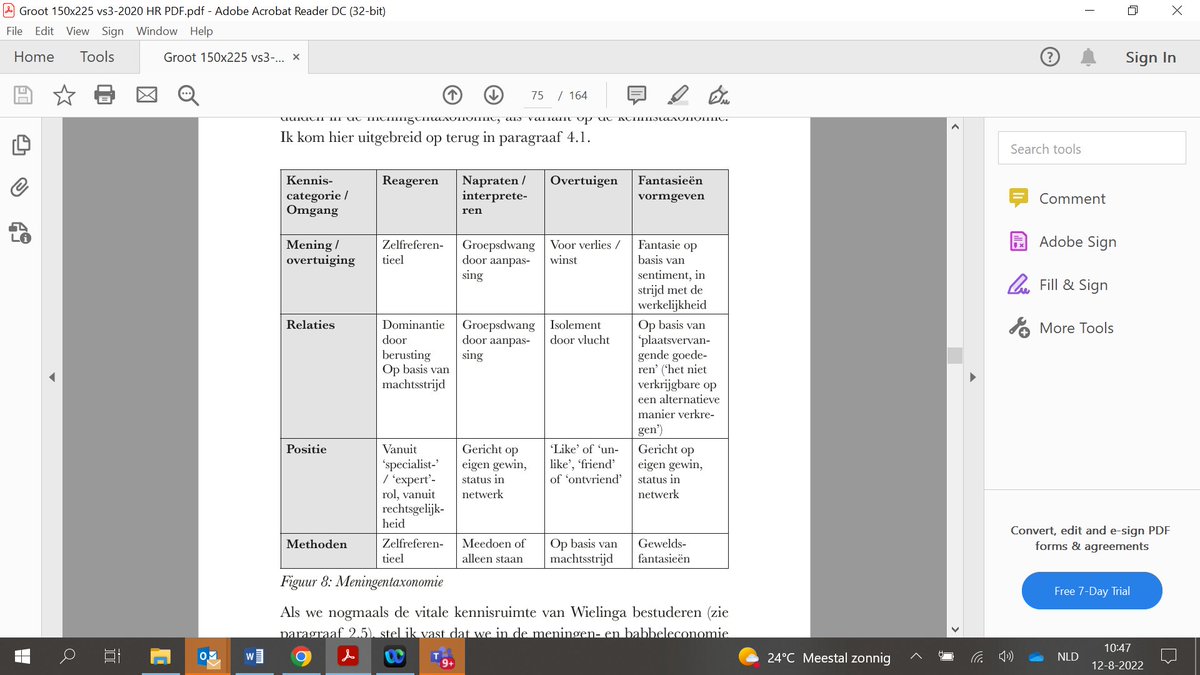Click the page number field showing 75
The image size is (1200, 675).
click(x=537, y=95)
